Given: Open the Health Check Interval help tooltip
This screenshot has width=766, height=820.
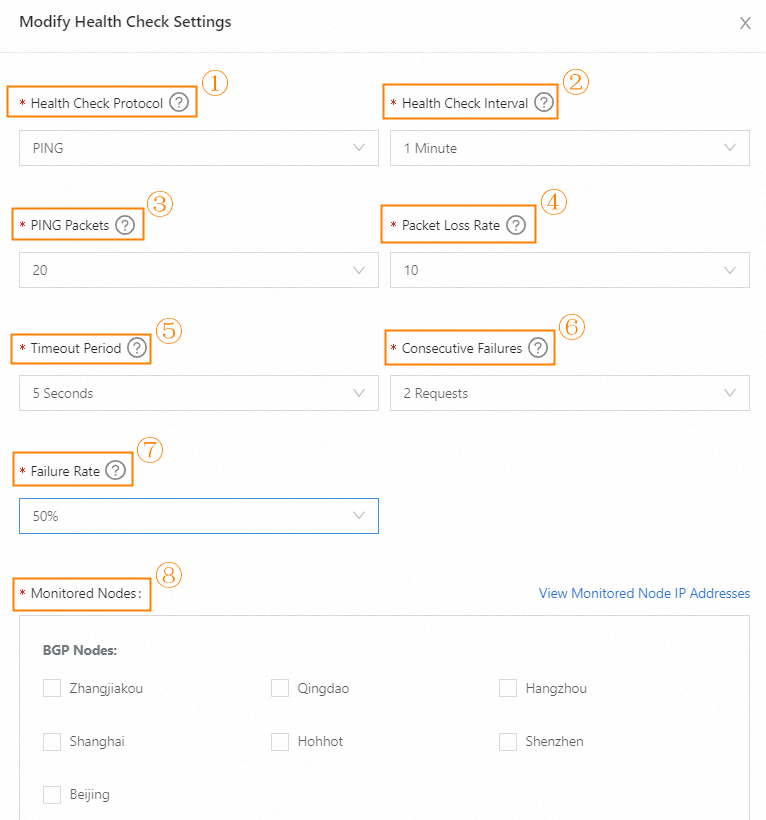Looking at the screenshot, I should pos(543,102).
